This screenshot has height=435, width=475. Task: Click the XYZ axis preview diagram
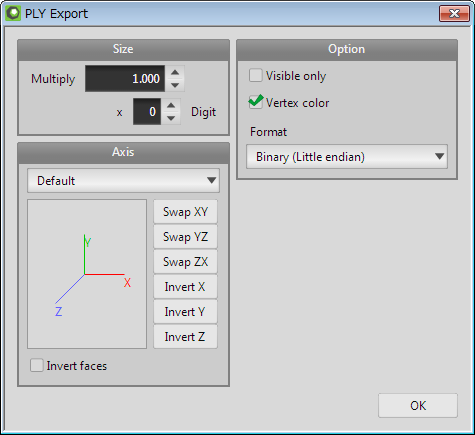click(x=87, y=274)
